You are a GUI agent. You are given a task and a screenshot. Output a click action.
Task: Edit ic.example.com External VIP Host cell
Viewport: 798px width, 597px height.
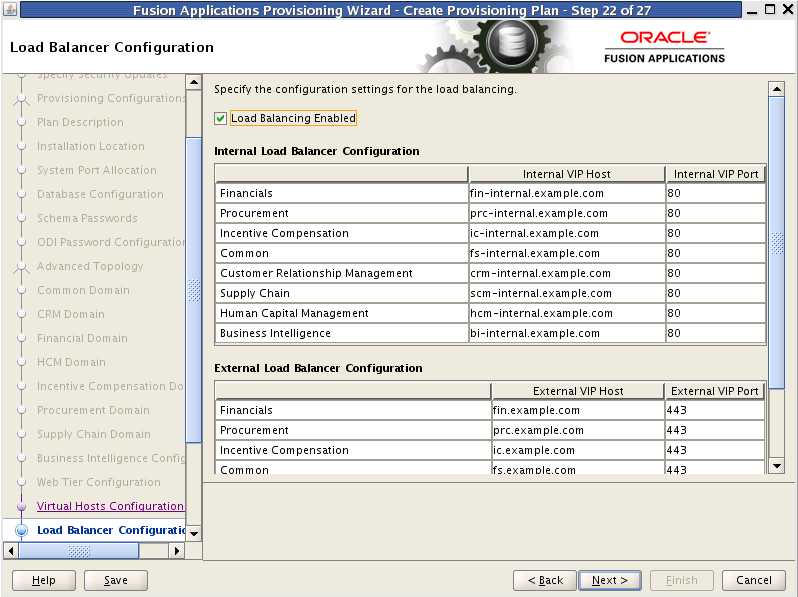[x=578, y=450]
